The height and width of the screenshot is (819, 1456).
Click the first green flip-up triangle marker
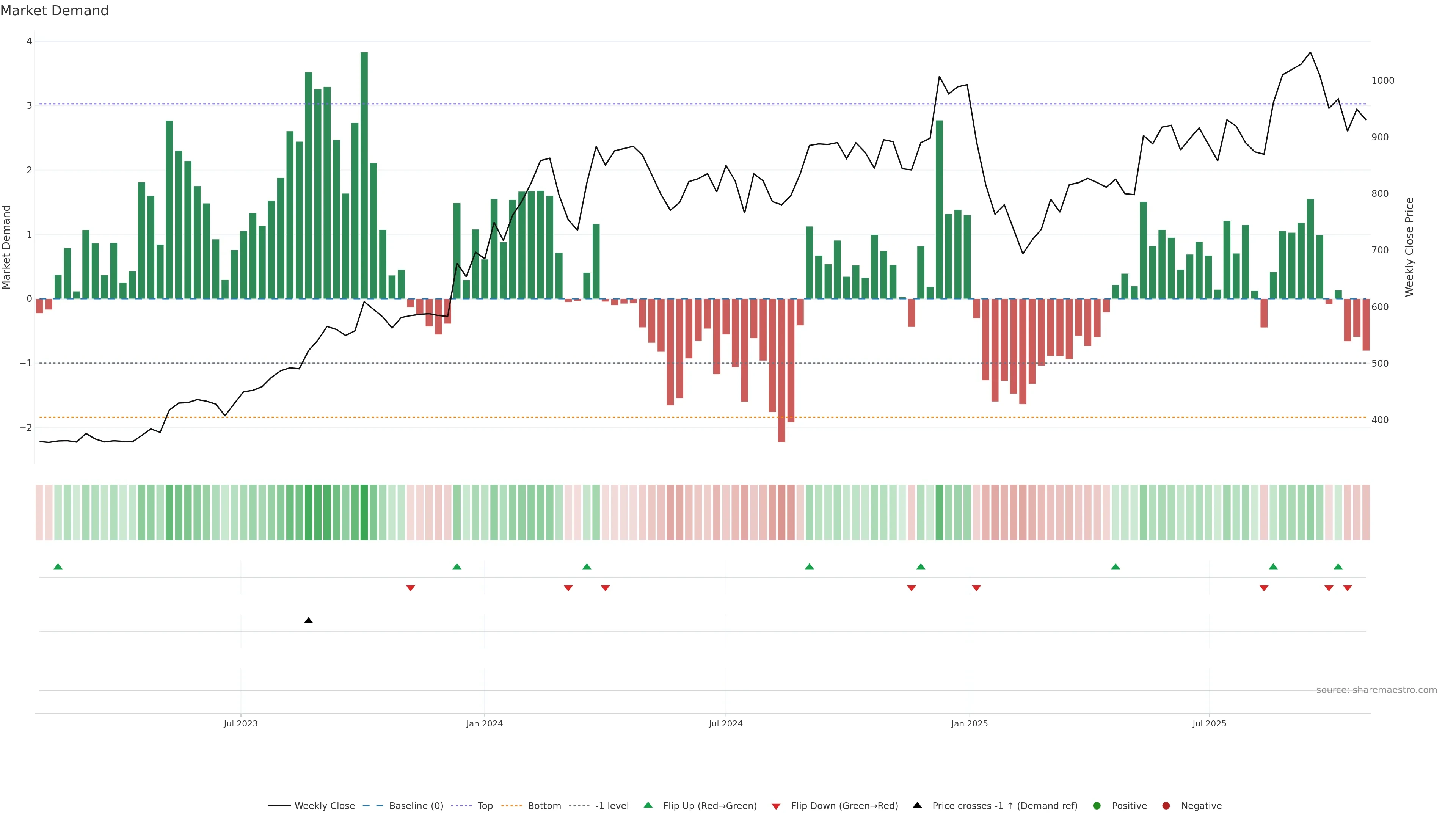click(x=58, y=566)
